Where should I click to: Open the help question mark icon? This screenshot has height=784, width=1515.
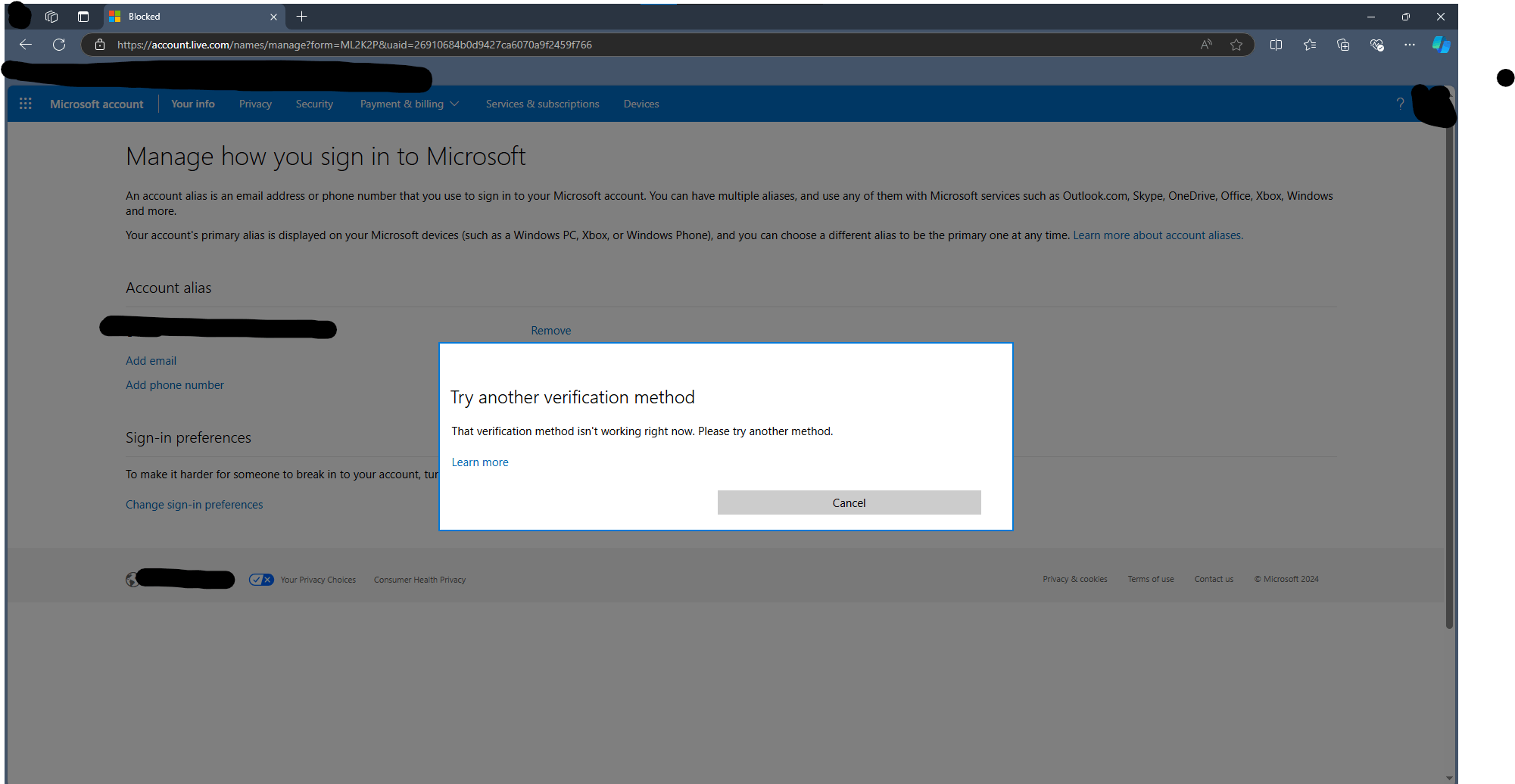tap(1400, 104)
